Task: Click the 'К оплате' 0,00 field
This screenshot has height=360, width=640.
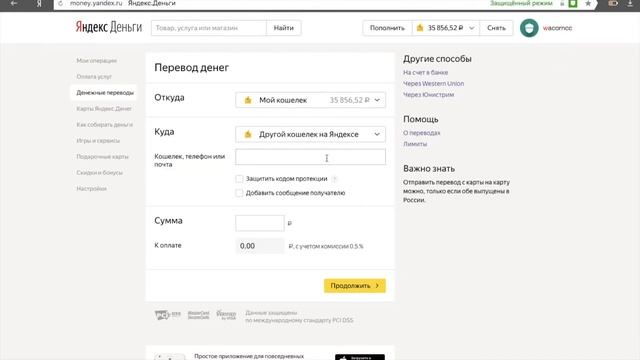Action: [260, 246]
